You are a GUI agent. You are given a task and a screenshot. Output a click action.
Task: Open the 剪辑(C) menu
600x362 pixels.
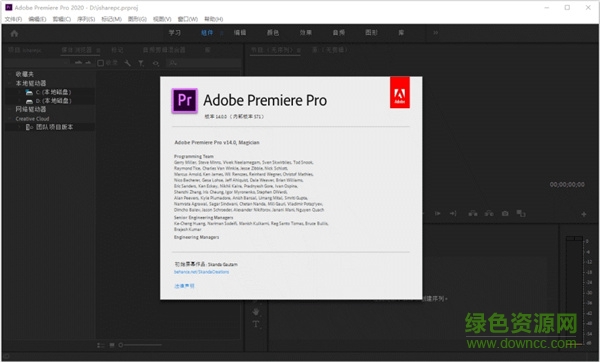62,19
